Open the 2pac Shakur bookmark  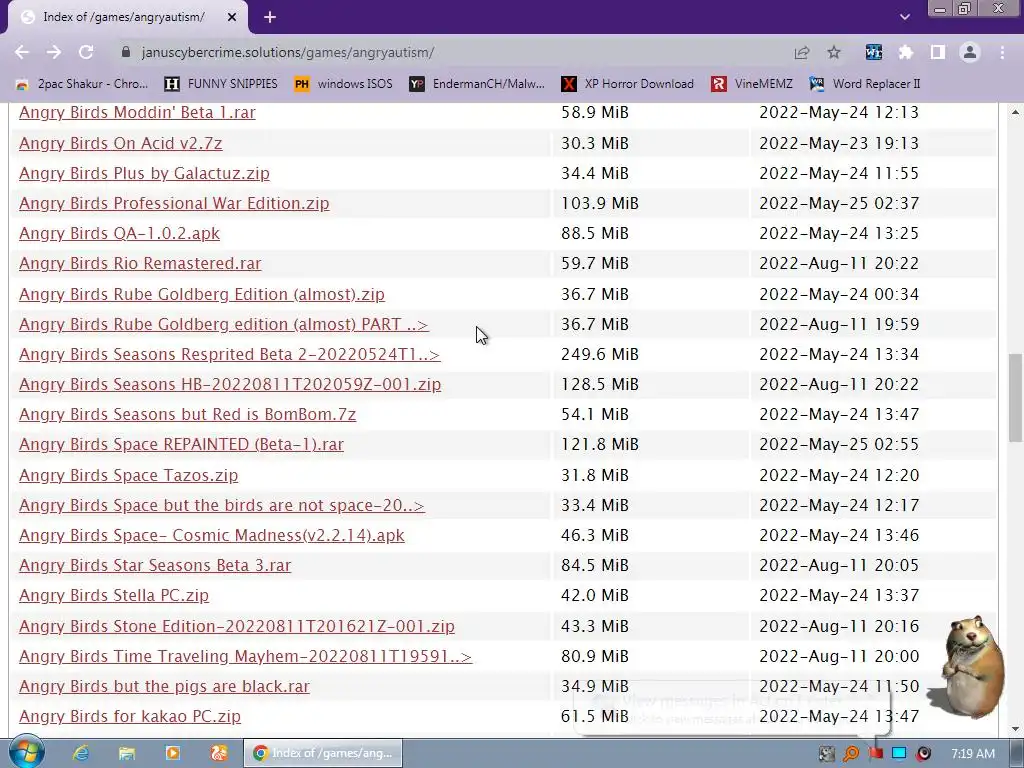(x=82, y=84)
